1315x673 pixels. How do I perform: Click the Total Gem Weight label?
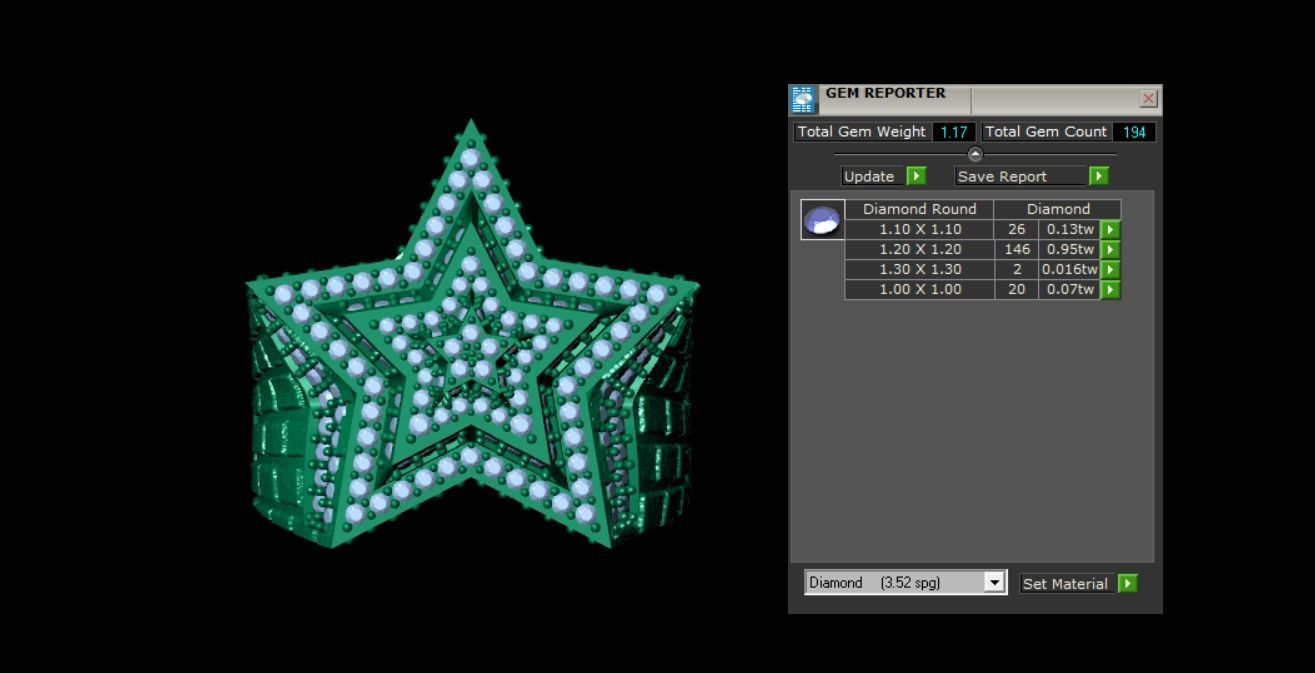tap(862, 132)
